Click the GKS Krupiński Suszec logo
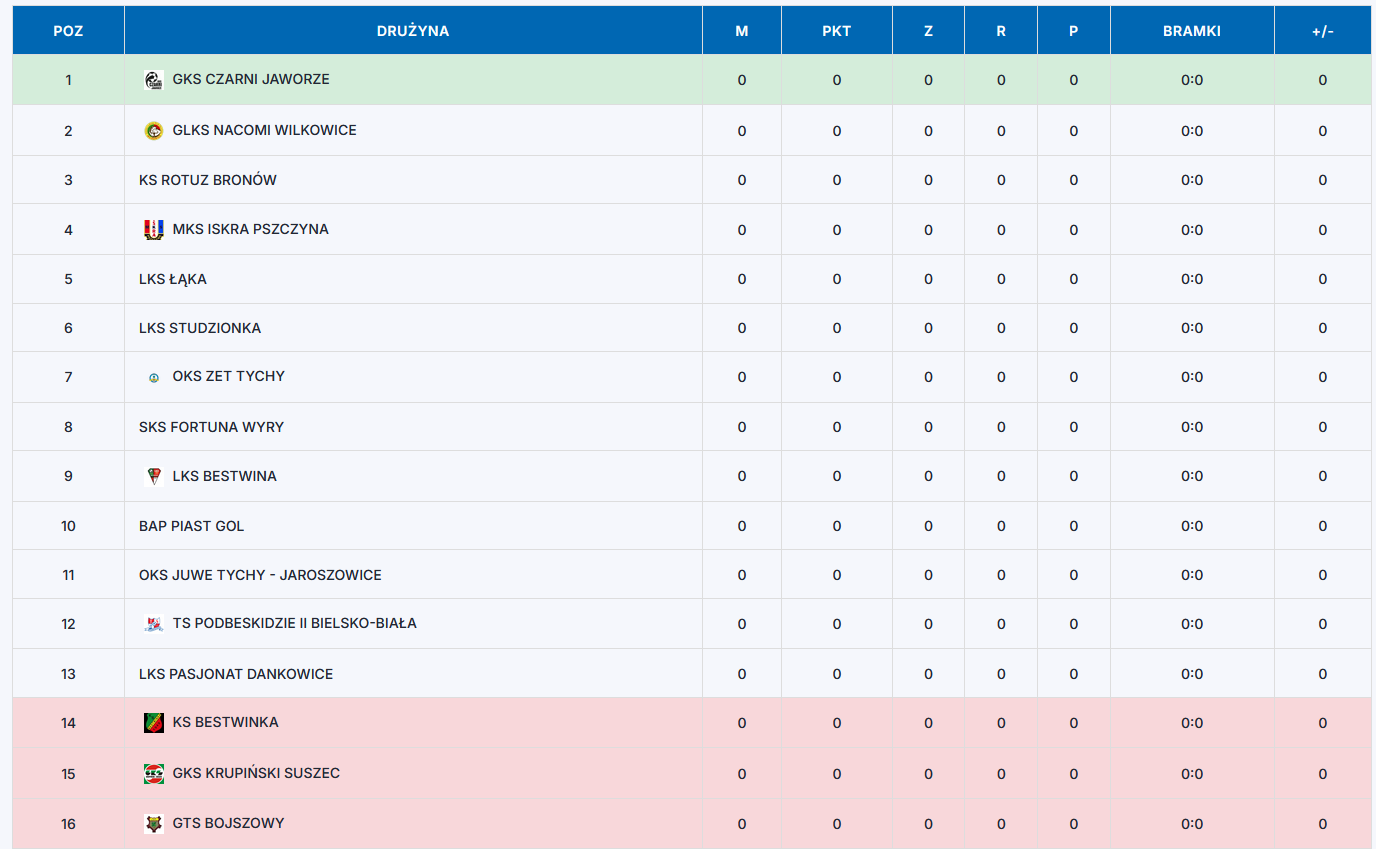Screen dimensions: 1376x849 pos(154,773)
